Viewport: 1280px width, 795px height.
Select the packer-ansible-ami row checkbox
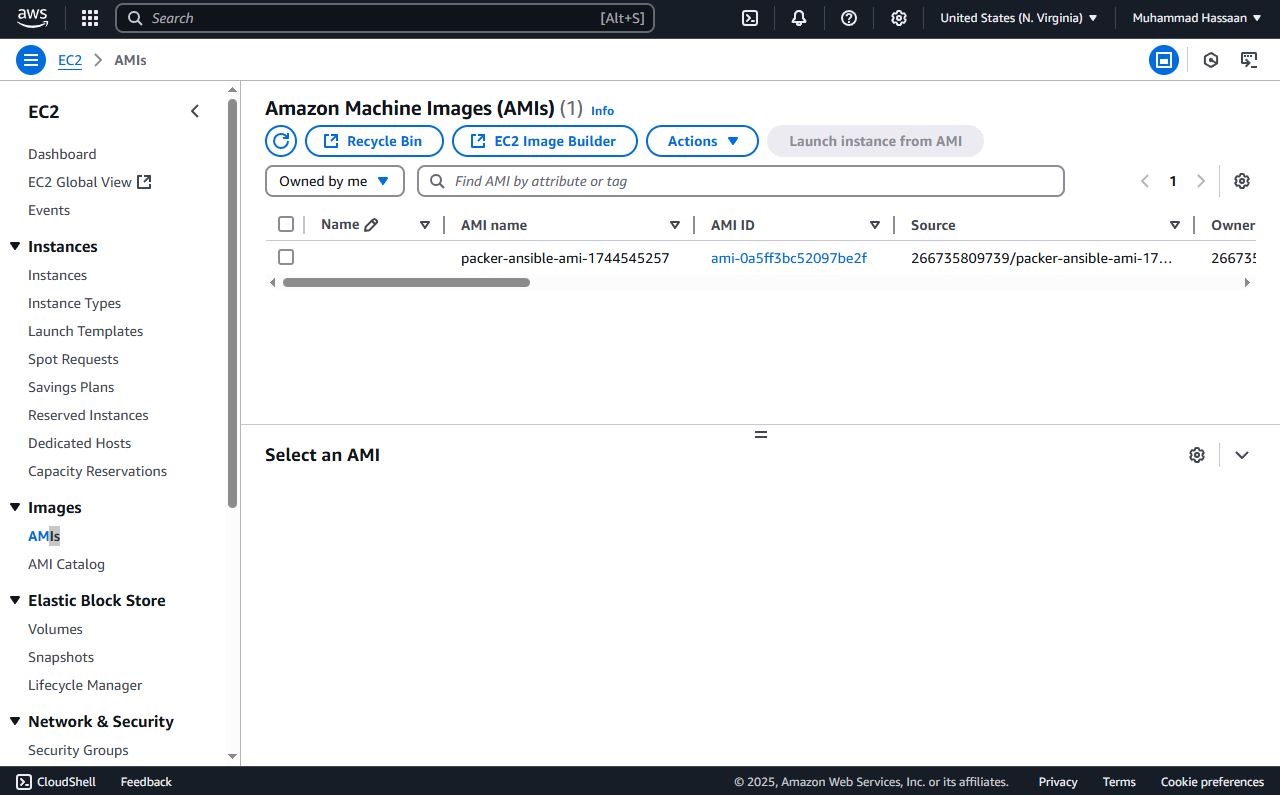[x=286, y=257]
